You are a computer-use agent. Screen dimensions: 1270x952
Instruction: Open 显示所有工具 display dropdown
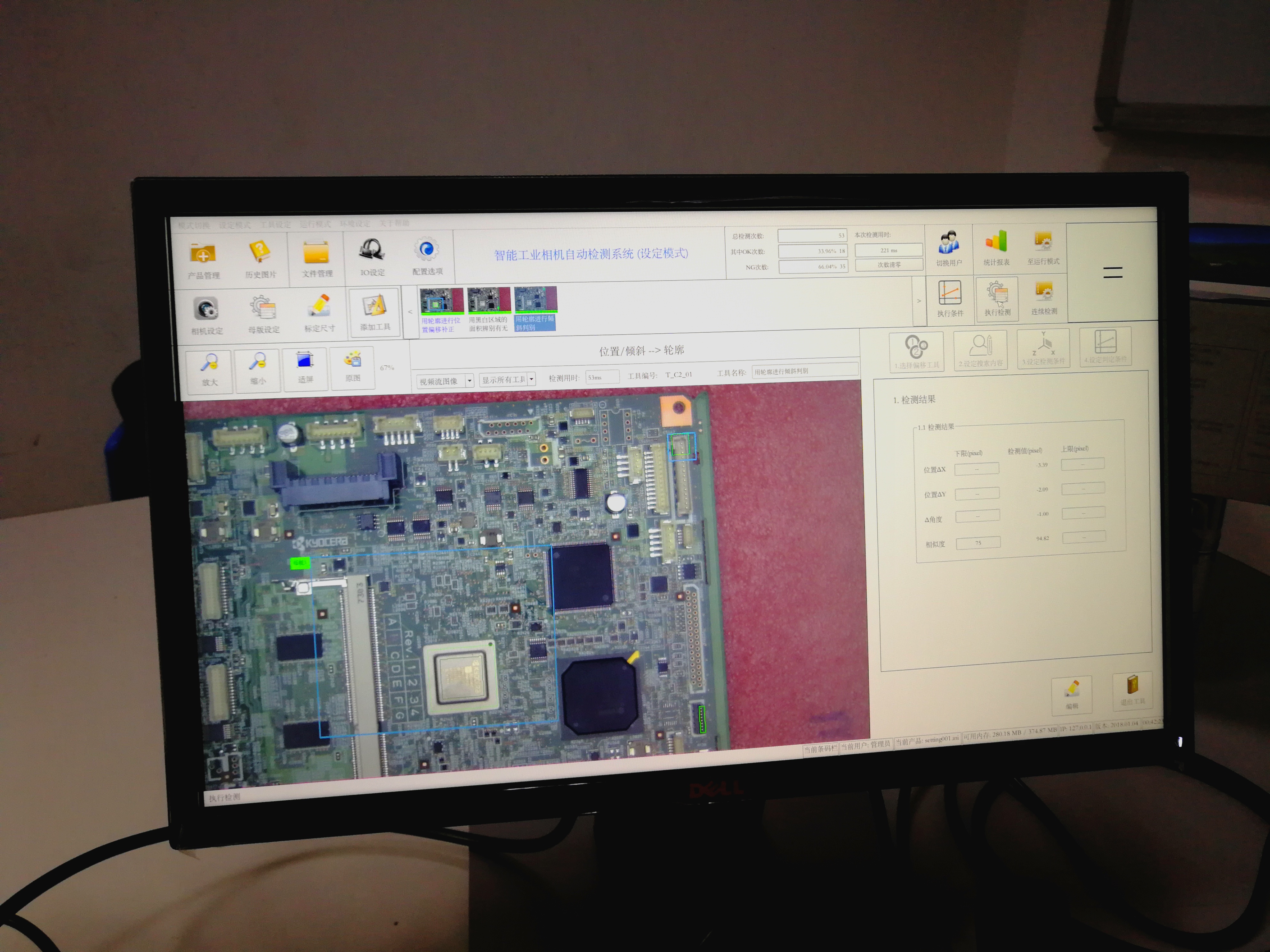point(508,379)
